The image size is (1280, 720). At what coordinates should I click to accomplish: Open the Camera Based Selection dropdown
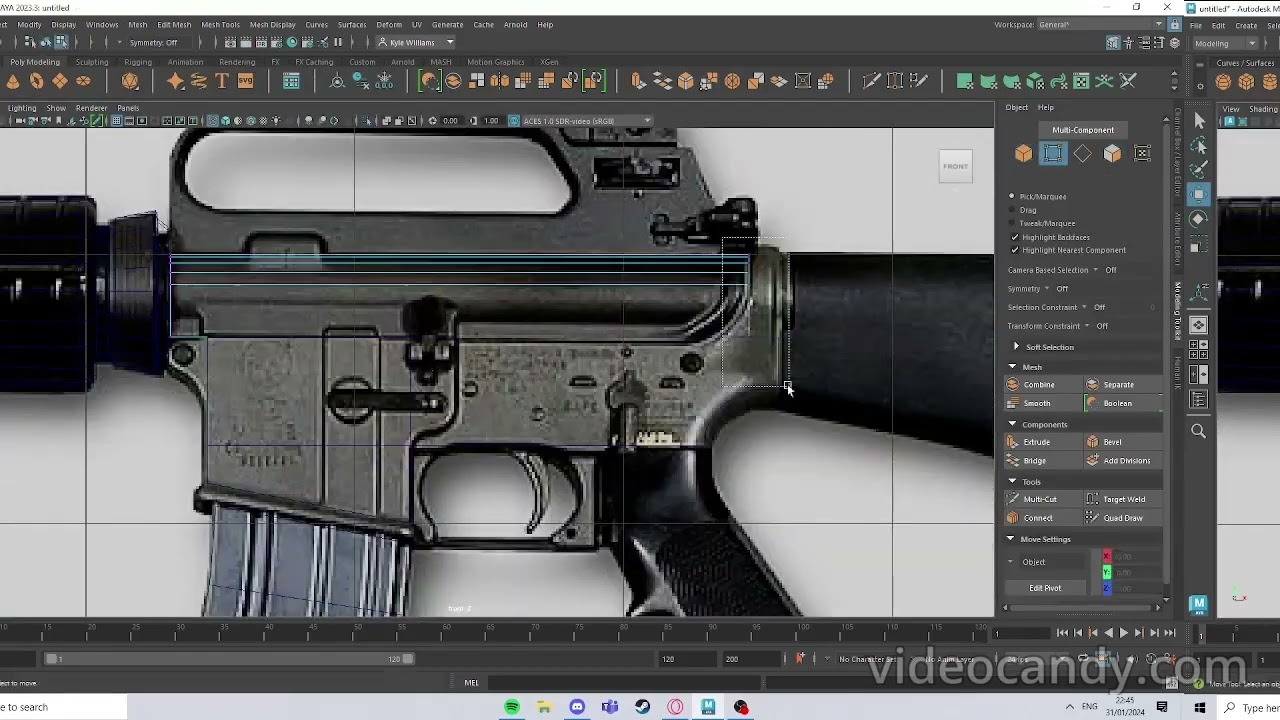[1095, 270]
